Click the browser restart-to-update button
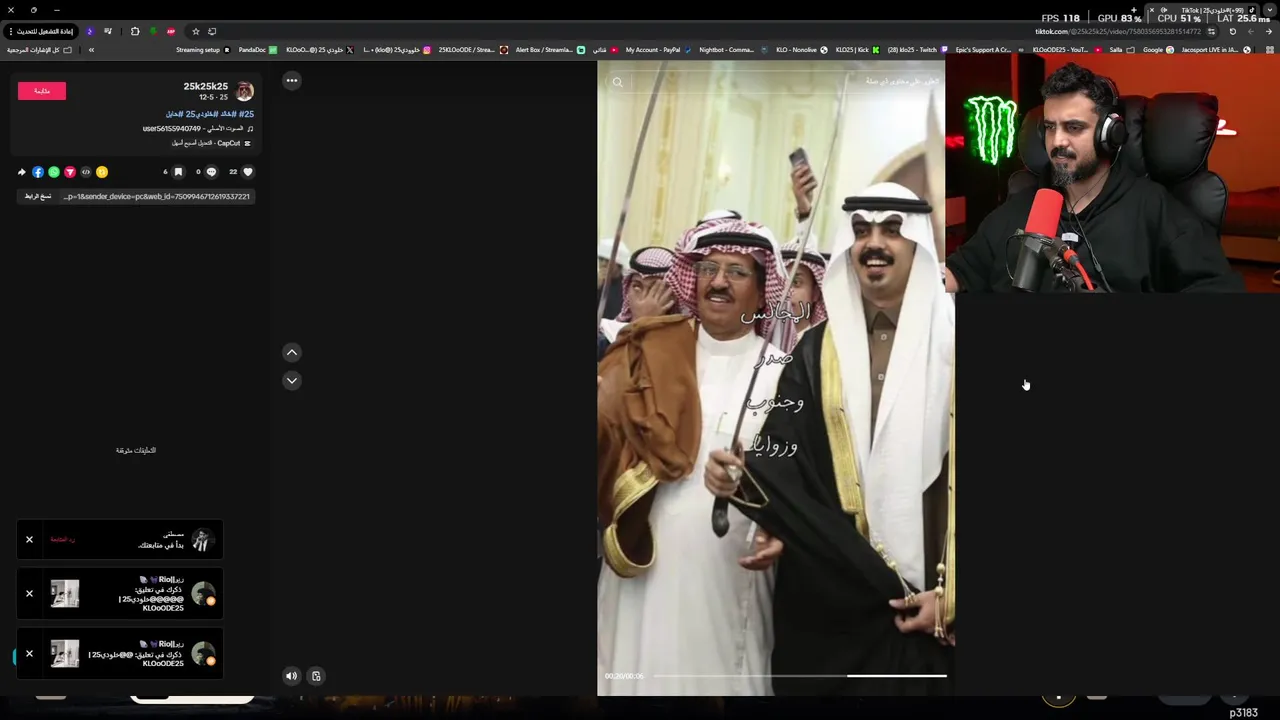This screenshot has height=720, width=1280. tap(40, 31)
